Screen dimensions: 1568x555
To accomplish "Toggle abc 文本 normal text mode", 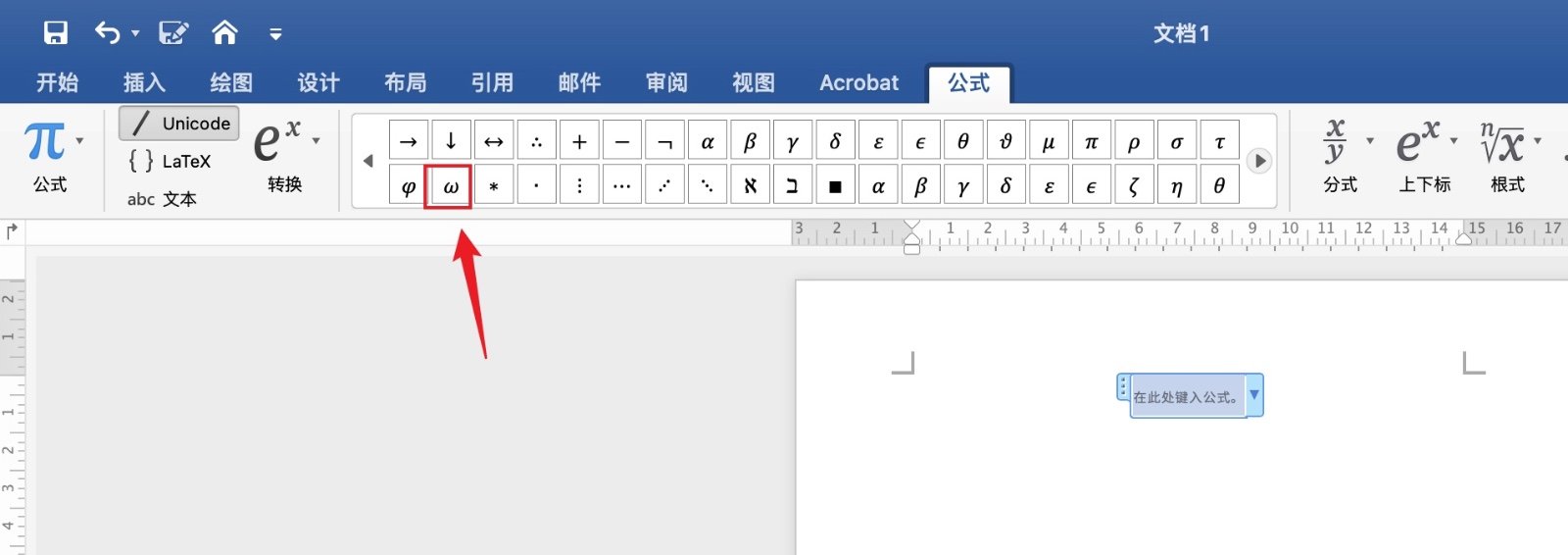I will (162, 199).
